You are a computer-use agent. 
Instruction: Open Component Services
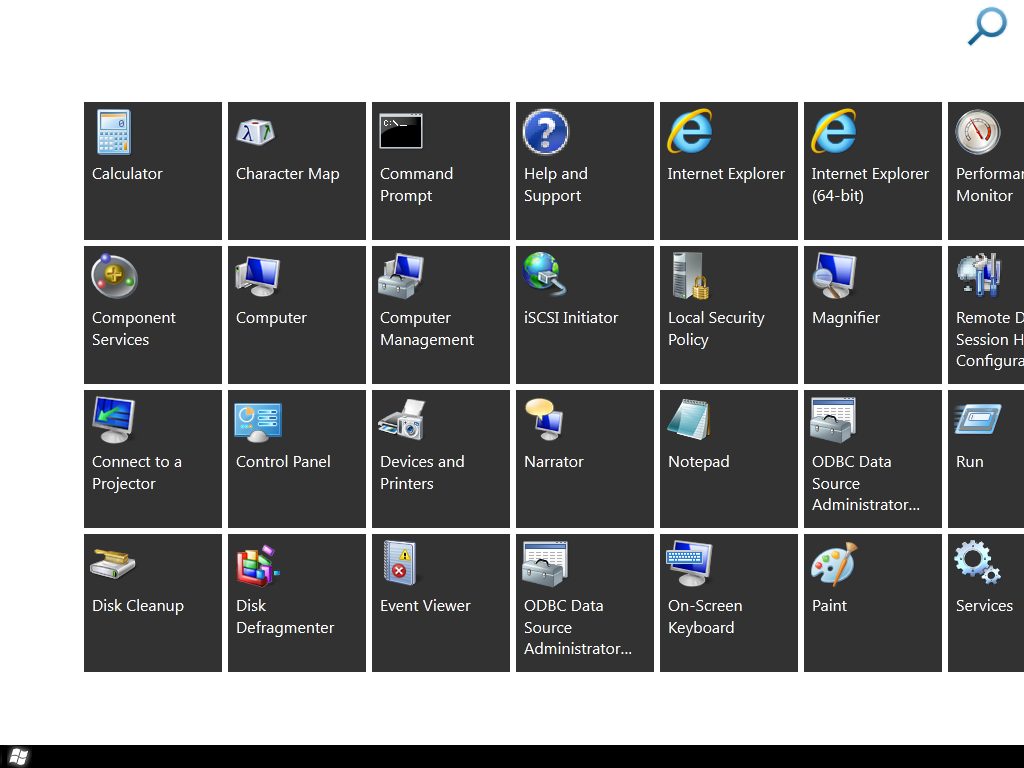coord(153,315)
